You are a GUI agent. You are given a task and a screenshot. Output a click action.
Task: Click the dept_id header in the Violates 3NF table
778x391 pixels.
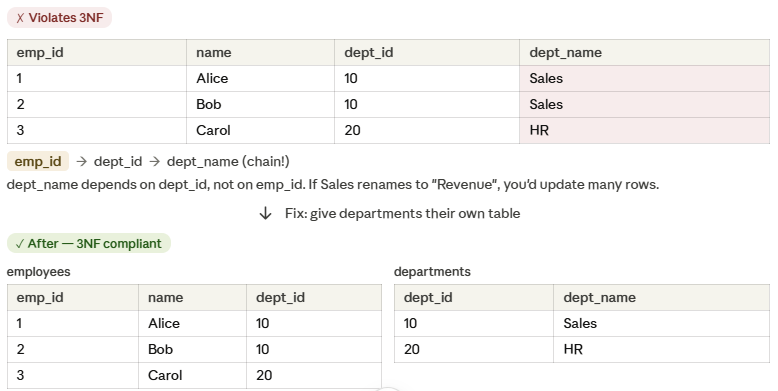point(427,53)
